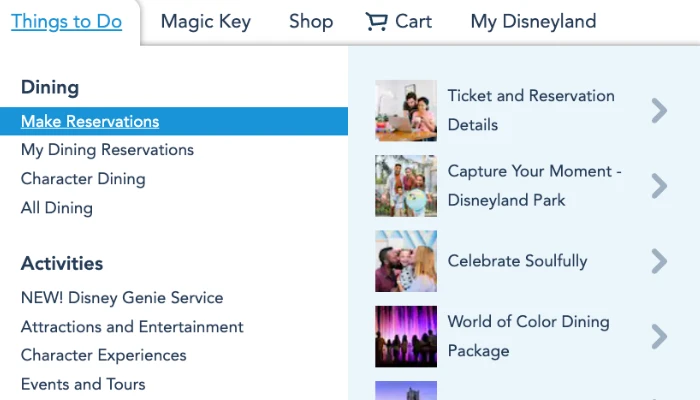Open My Dining Reservations link
This screenshot has height=400, width=700.
[107, 150]
